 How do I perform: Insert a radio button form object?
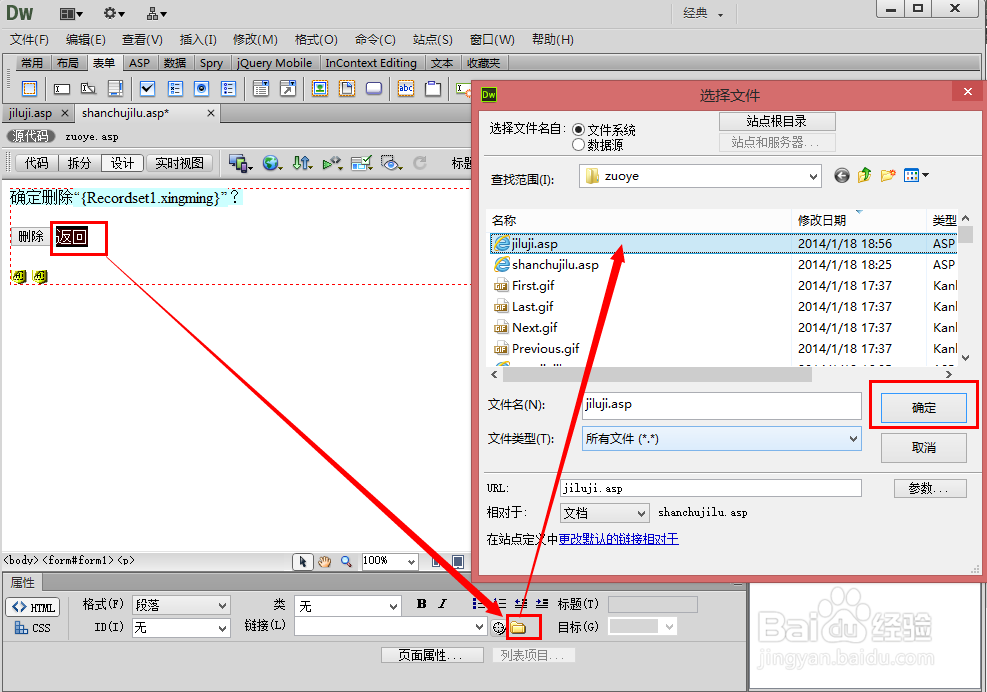tap(201, 89)
